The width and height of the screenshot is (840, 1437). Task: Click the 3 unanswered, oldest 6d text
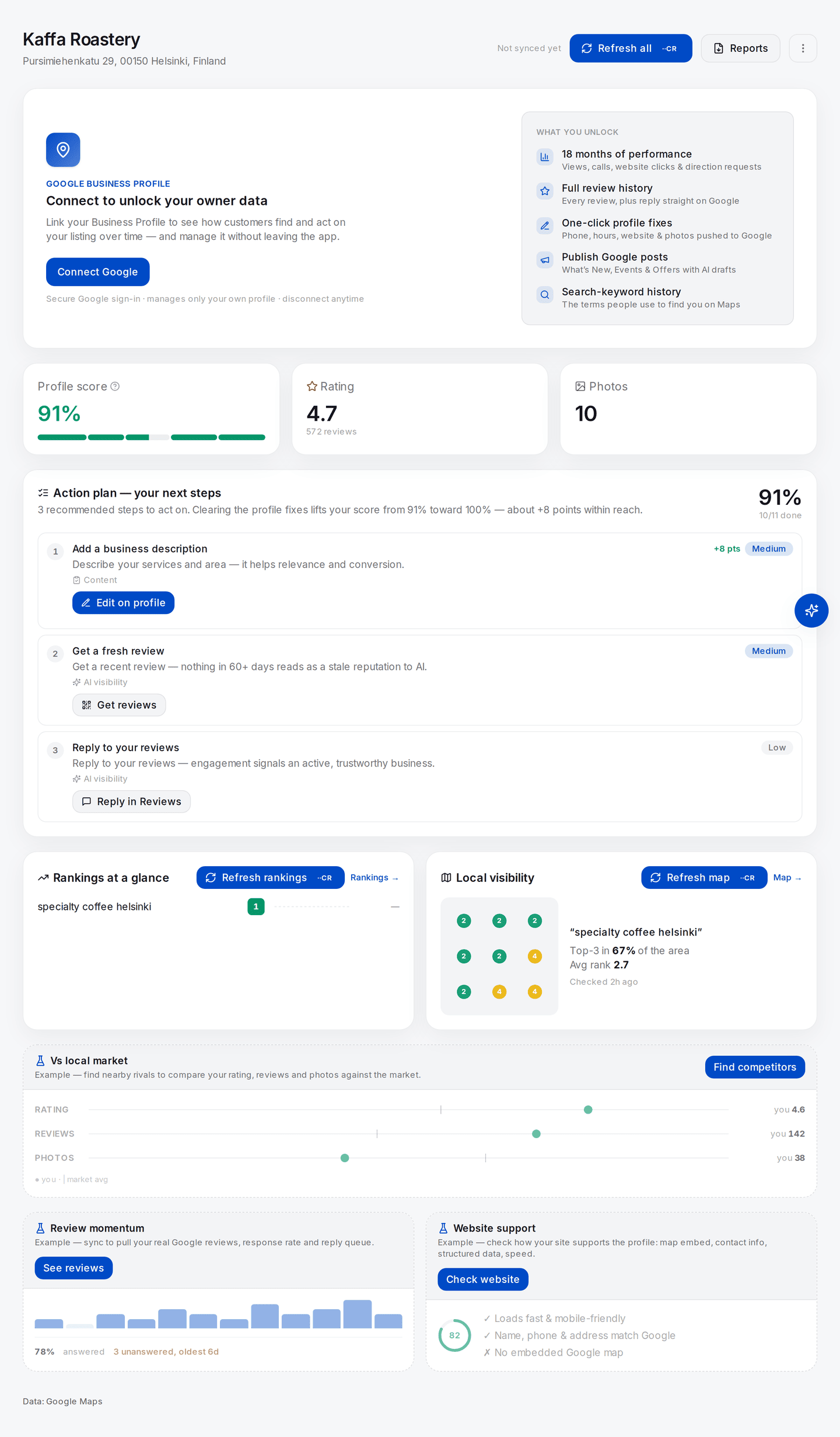[166, 1352]
